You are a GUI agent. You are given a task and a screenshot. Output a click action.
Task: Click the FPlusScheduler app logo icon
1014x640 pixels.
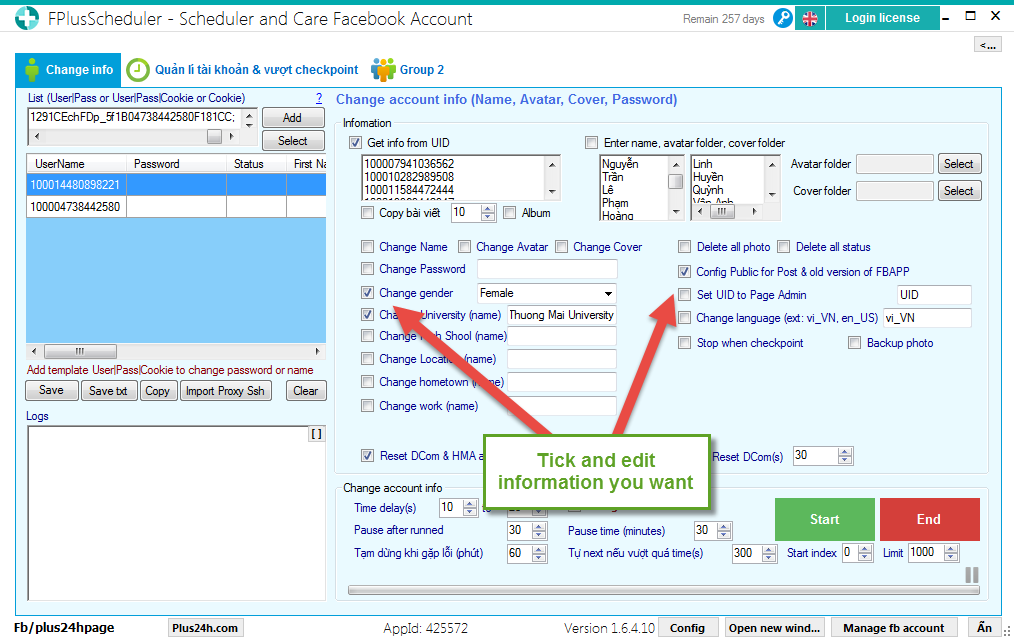click(27, 18)
